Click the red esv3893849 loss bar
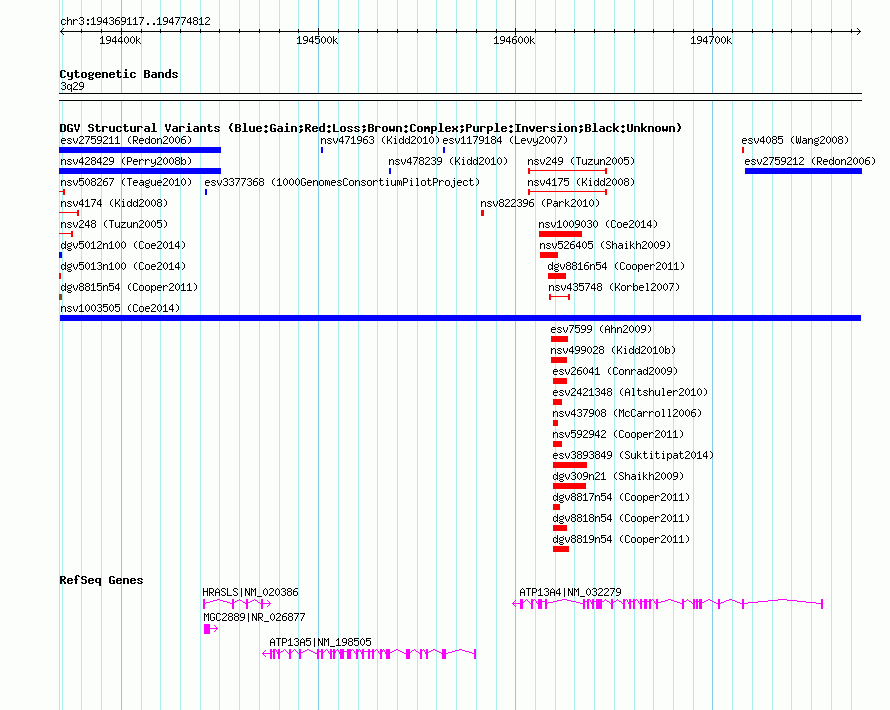The image size is (890, 710). coord(570,465)
